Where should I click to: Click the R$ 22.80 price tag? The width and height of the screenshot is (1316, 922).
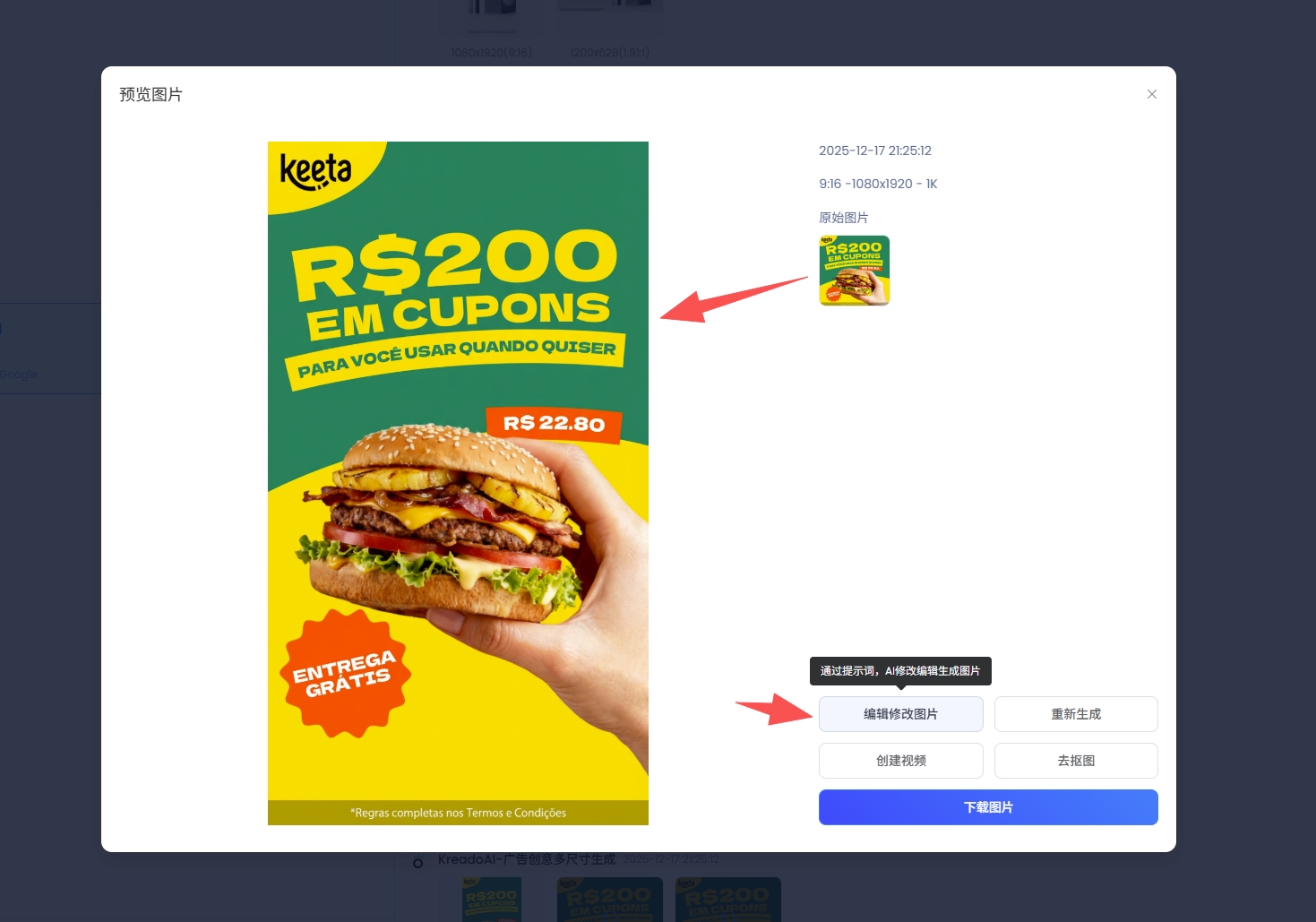pos(554,424)
